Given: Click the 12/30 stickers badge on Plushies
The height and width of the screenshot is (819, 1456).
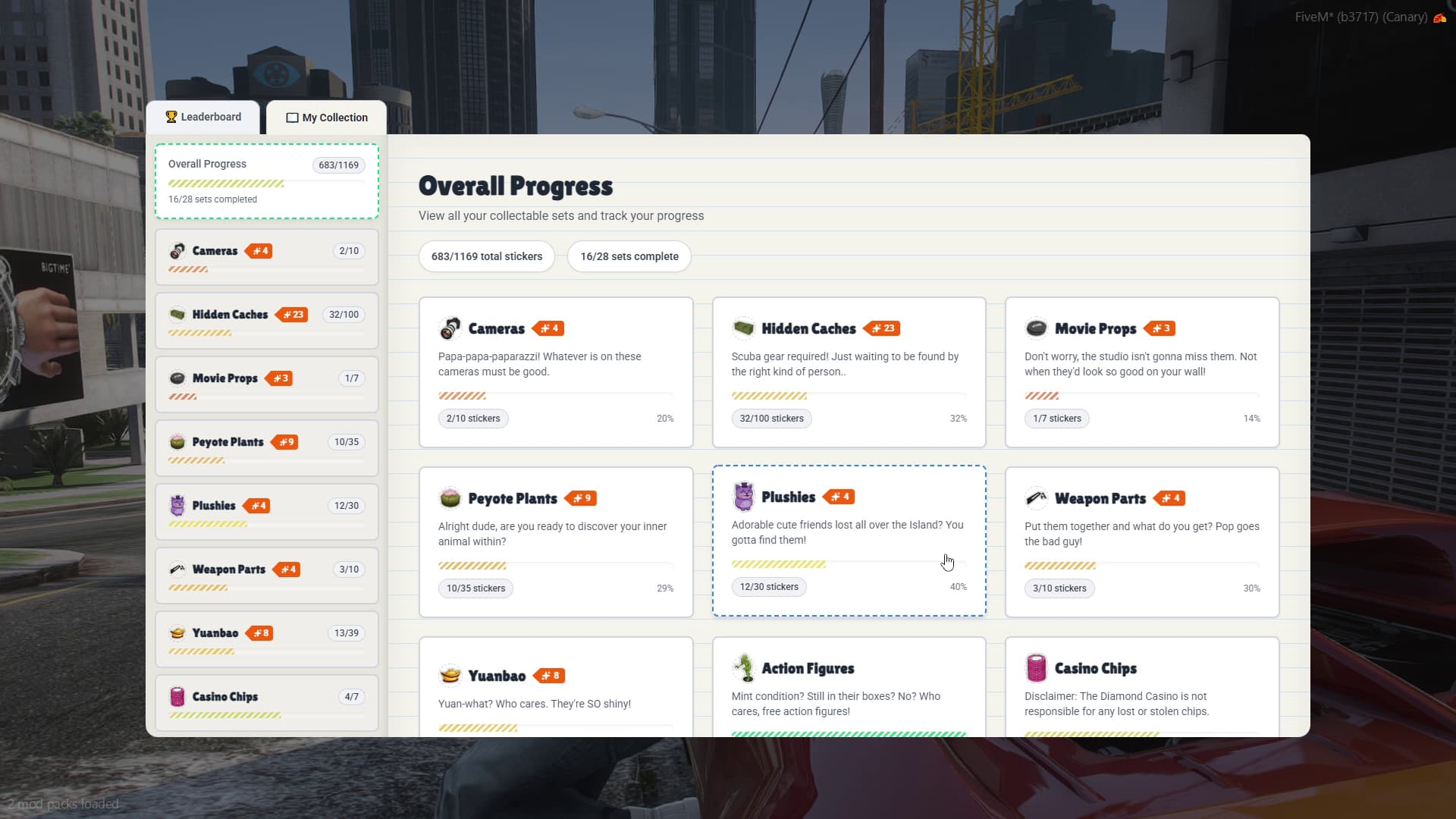Looking at the screenshot, I should pos(769,587).
